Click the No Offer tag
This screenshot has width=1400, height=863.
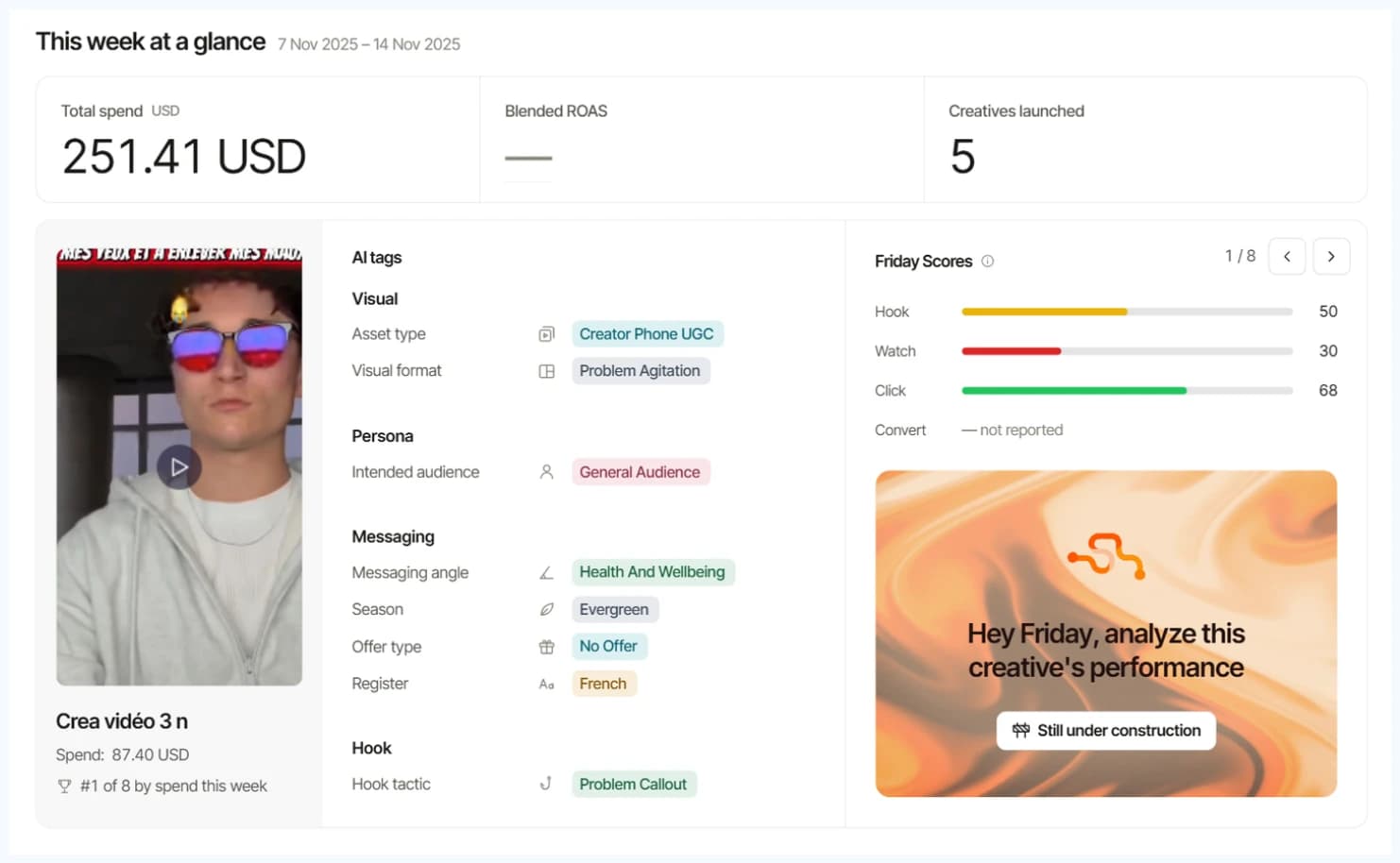[608, 647]
